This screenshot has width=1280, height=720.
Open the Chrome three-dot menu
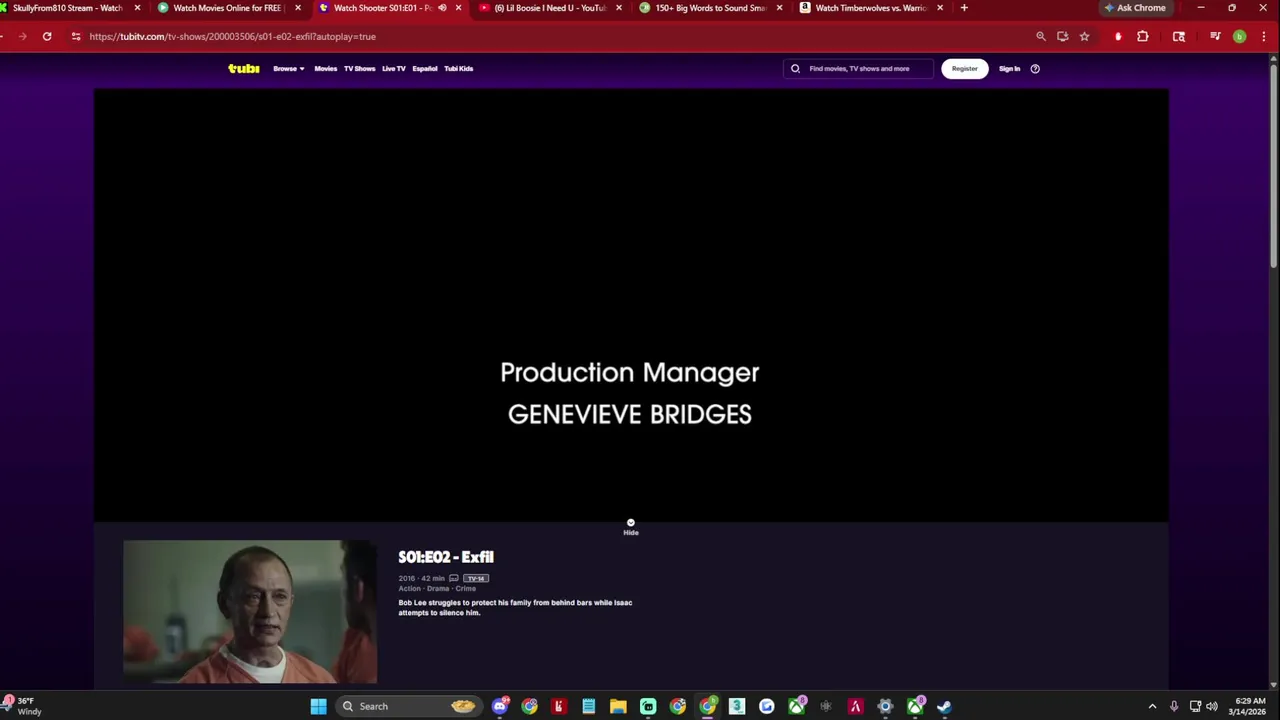pos(1264,36)
